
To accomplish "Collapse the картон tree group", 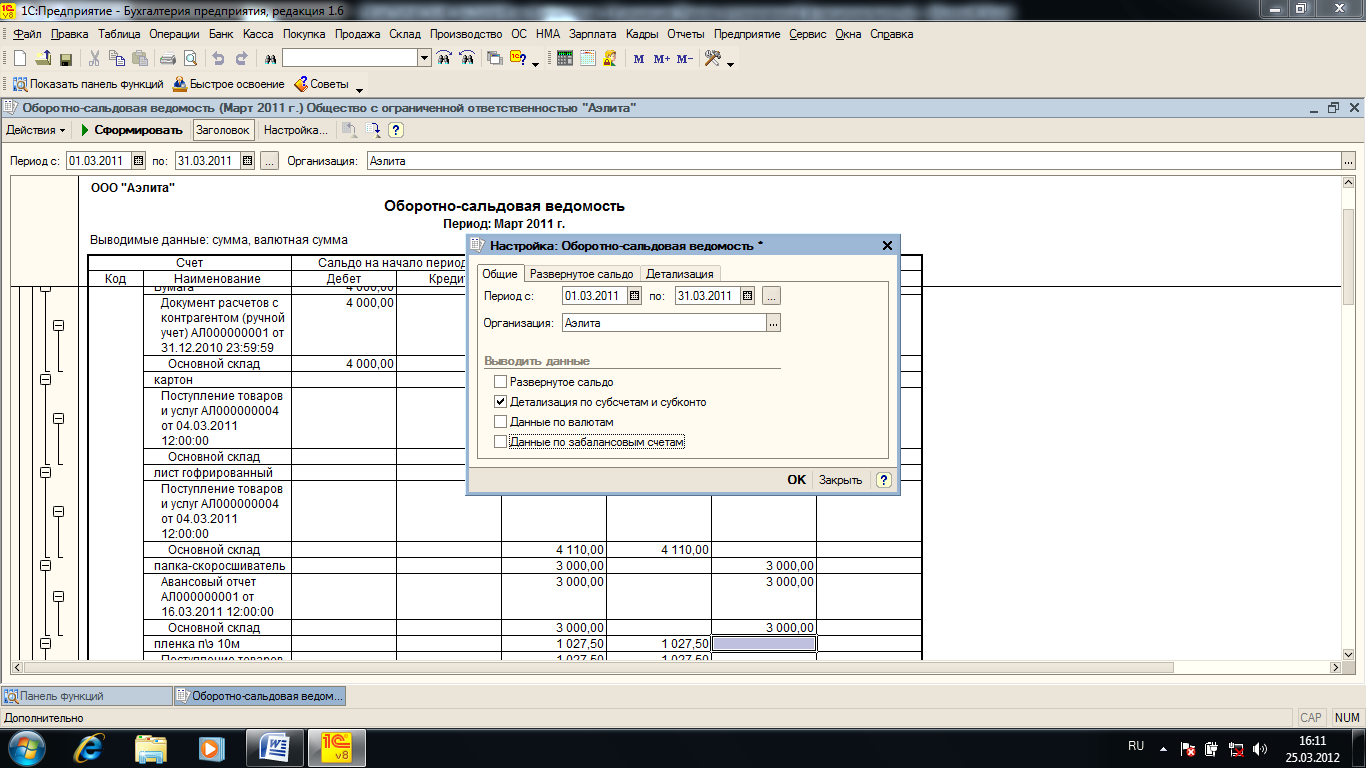I will pyautogui.click(x=45, y=380).
